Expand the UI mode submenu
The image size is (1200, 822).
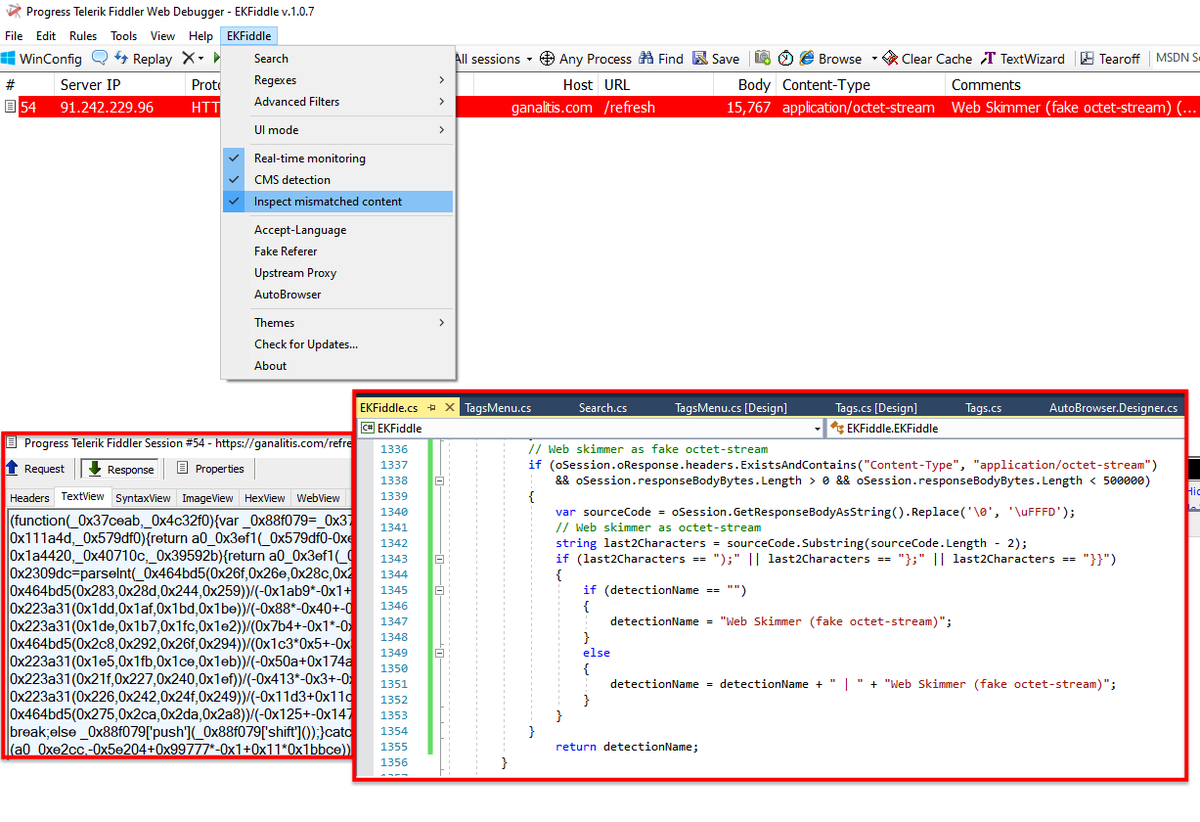point(338,130)
